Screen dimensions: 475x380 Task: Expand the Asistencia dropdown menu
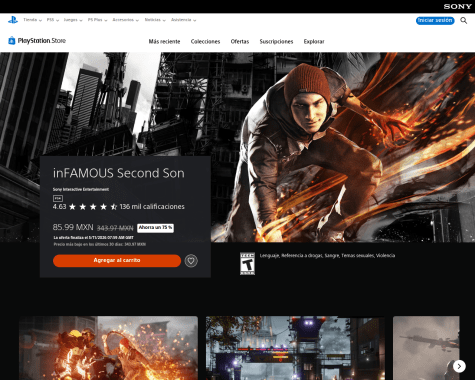coord(183,20)
